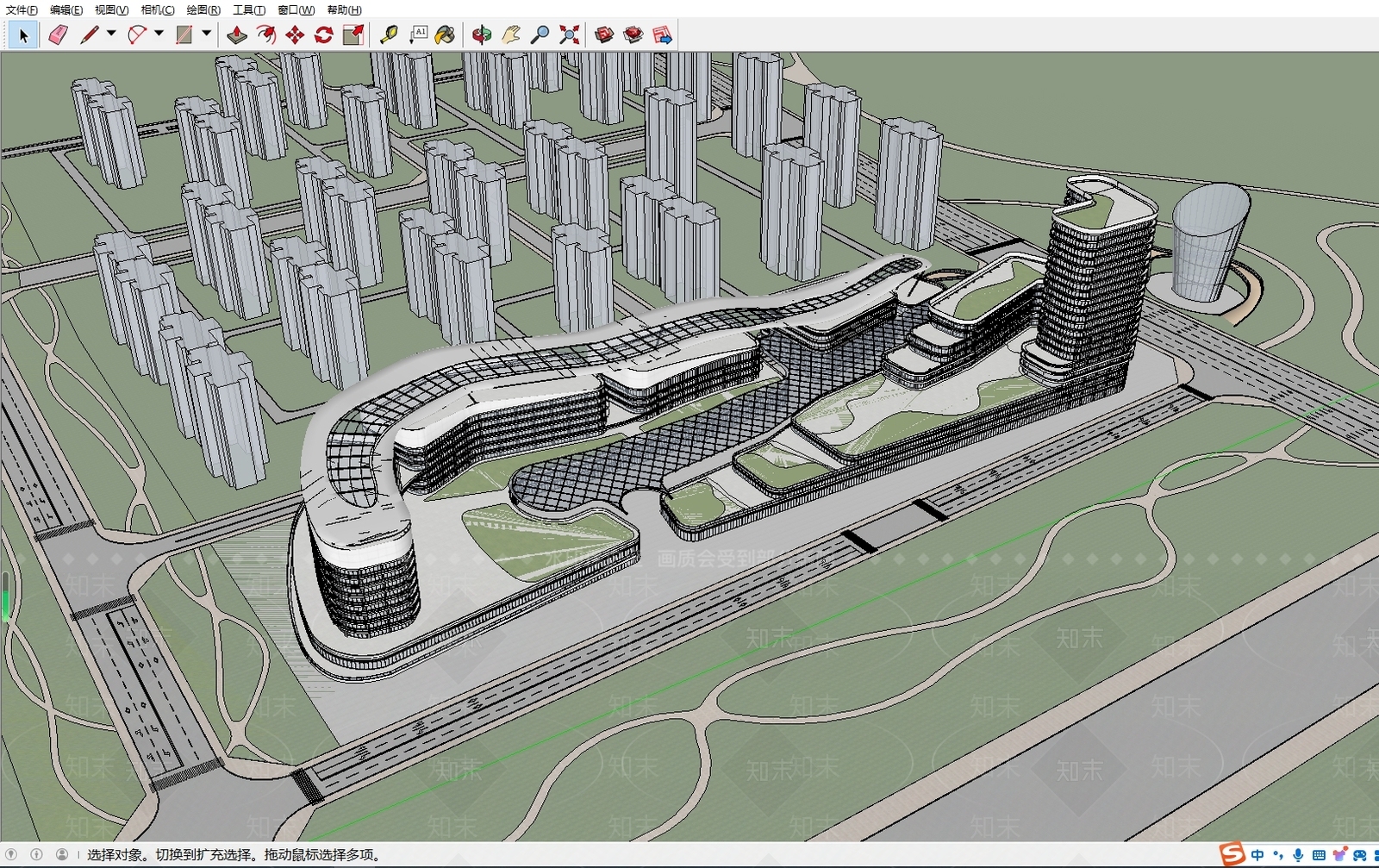Screen dimensions: 1379x868
Task: Activate the Push/Pull tool
Action: (237, 35)
